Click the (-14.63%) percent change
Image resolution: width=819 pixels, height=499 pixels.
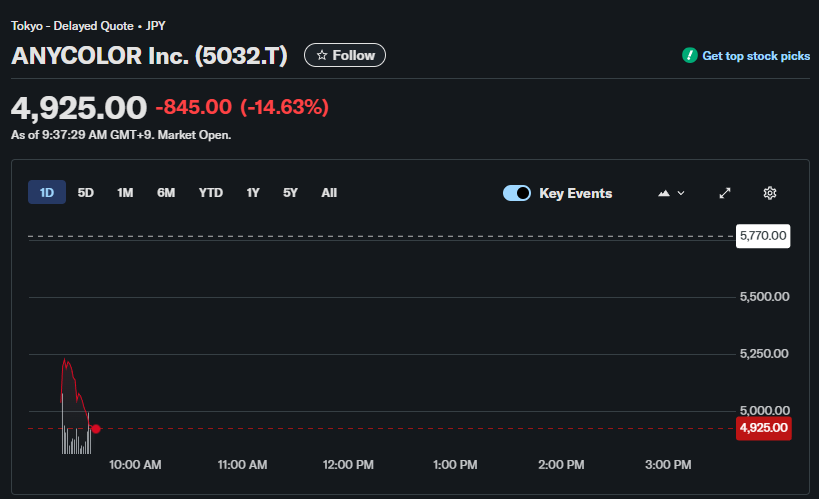point(284,107)
